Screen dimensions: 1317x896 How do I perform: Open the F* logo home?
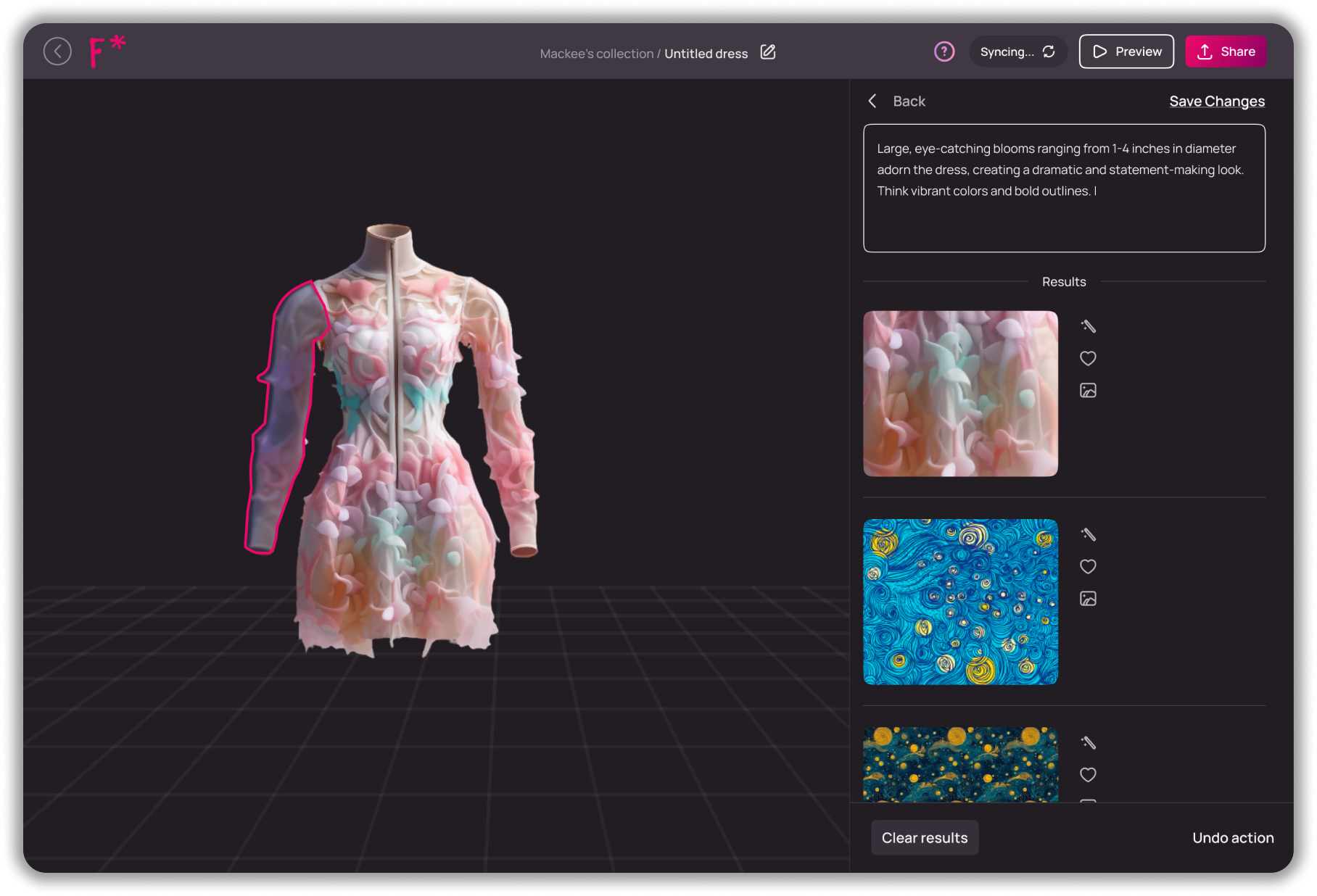click(107, 51)
